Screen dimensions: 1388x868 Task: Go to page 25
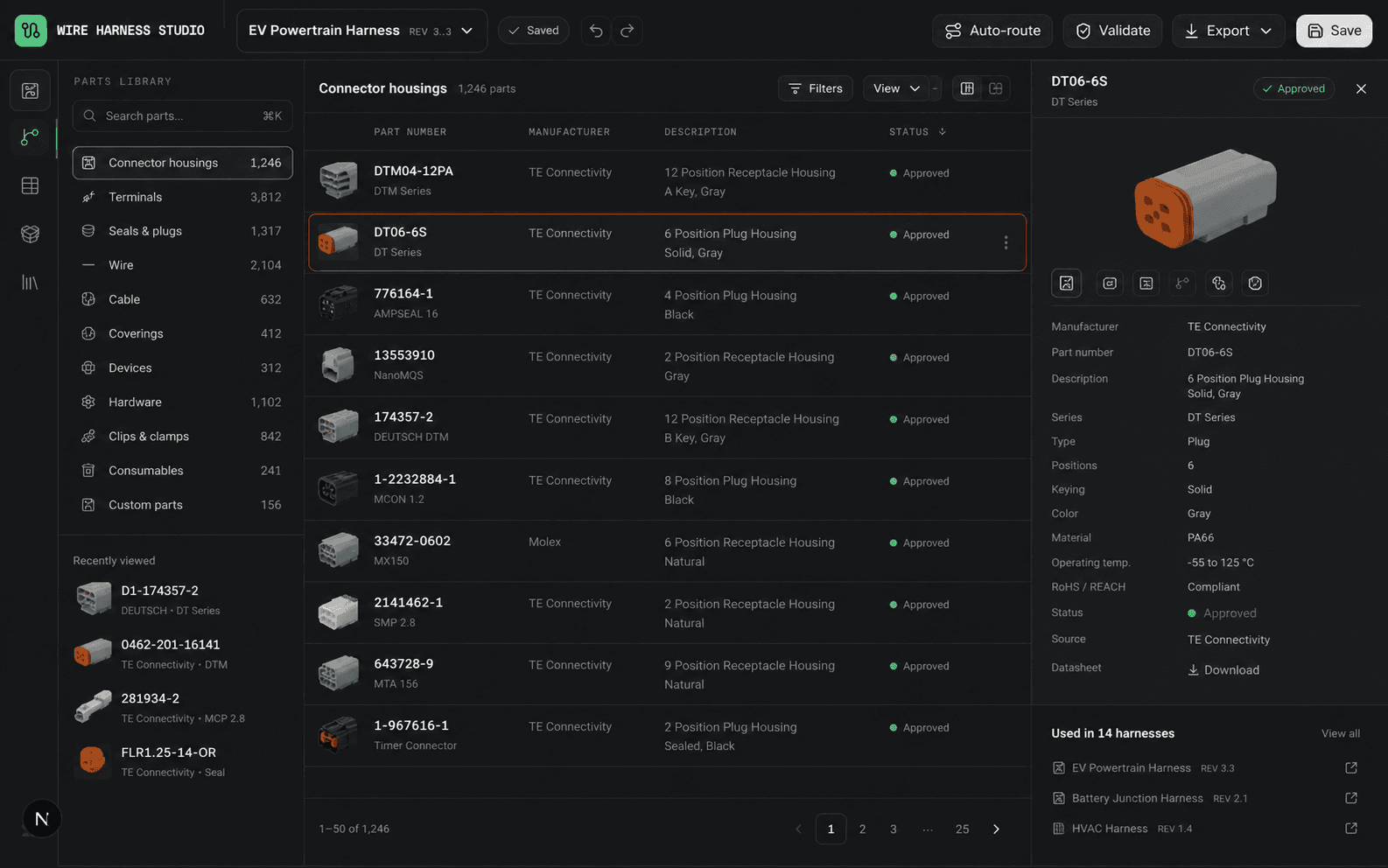click(962, 829)
